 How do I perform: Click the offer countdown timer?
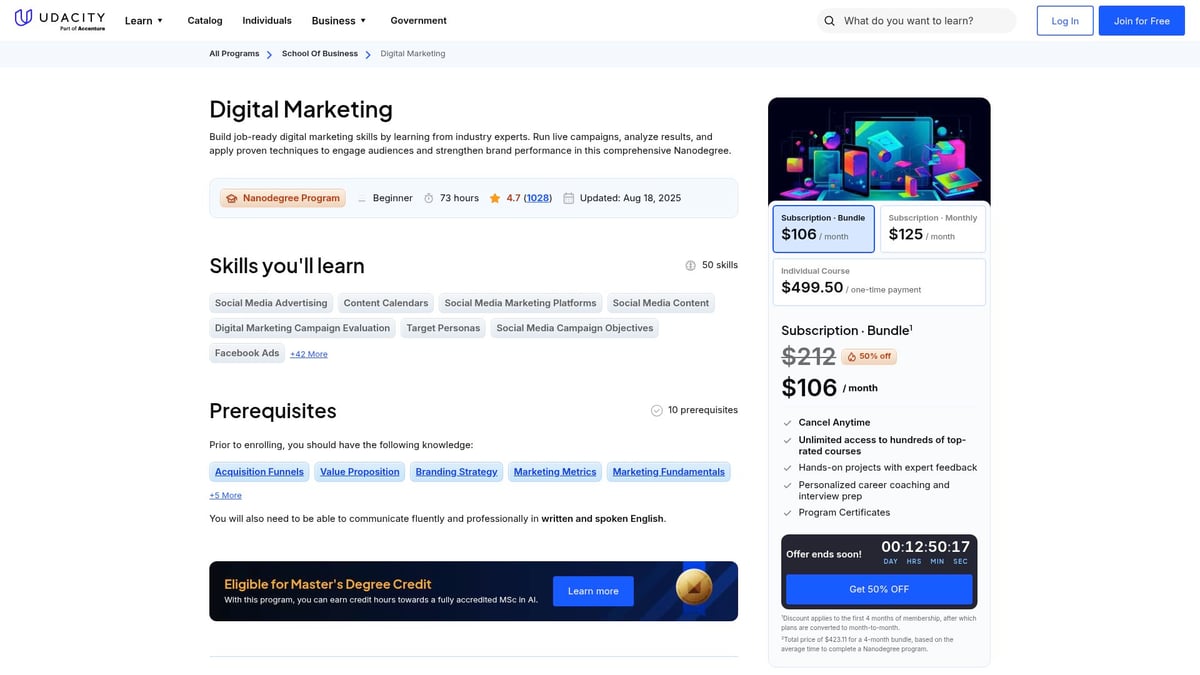coord(925,553)
